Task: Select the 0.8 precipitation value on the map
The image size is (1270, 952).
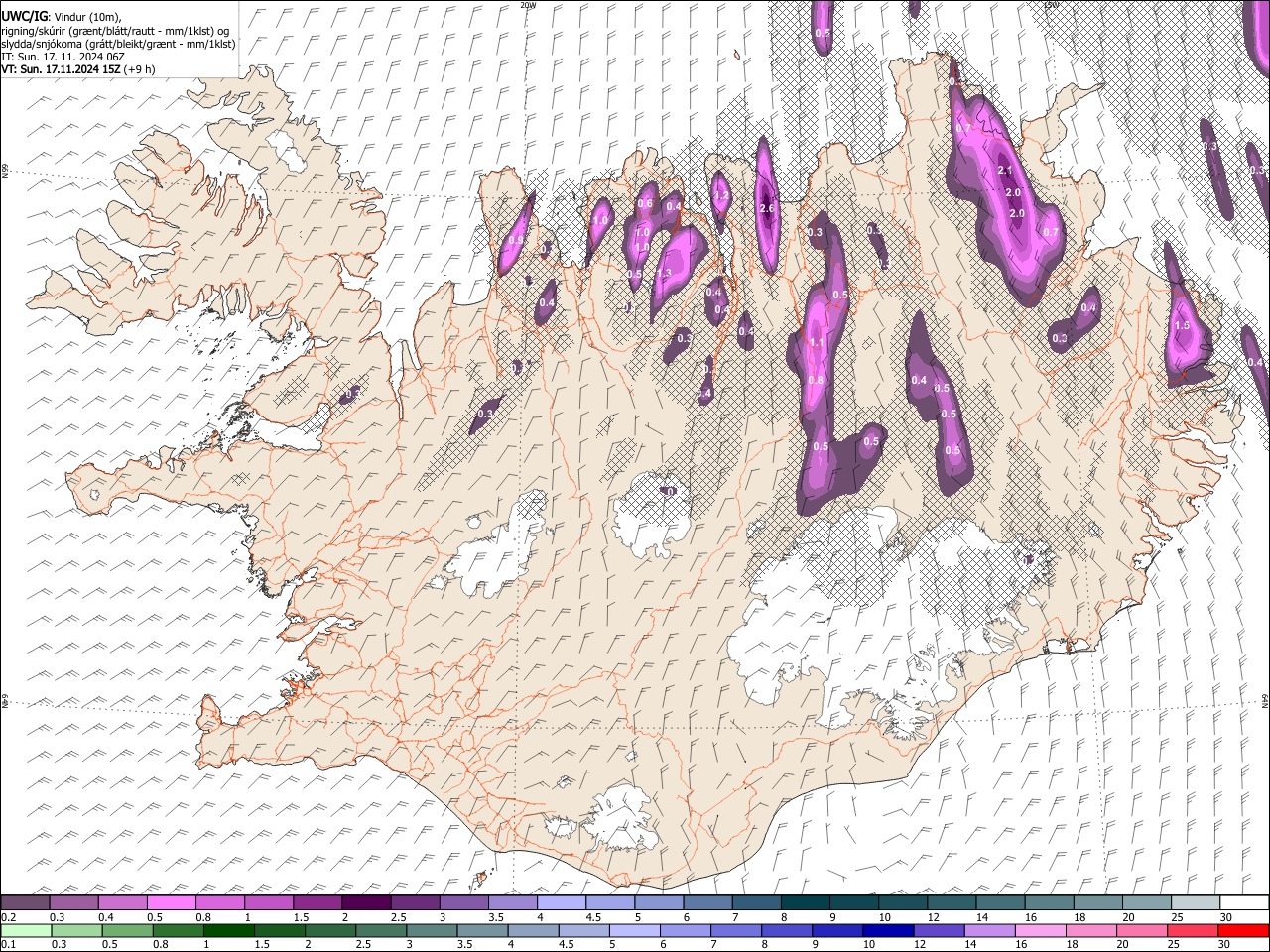Action: pyautogui.click(x=816, y=380)
